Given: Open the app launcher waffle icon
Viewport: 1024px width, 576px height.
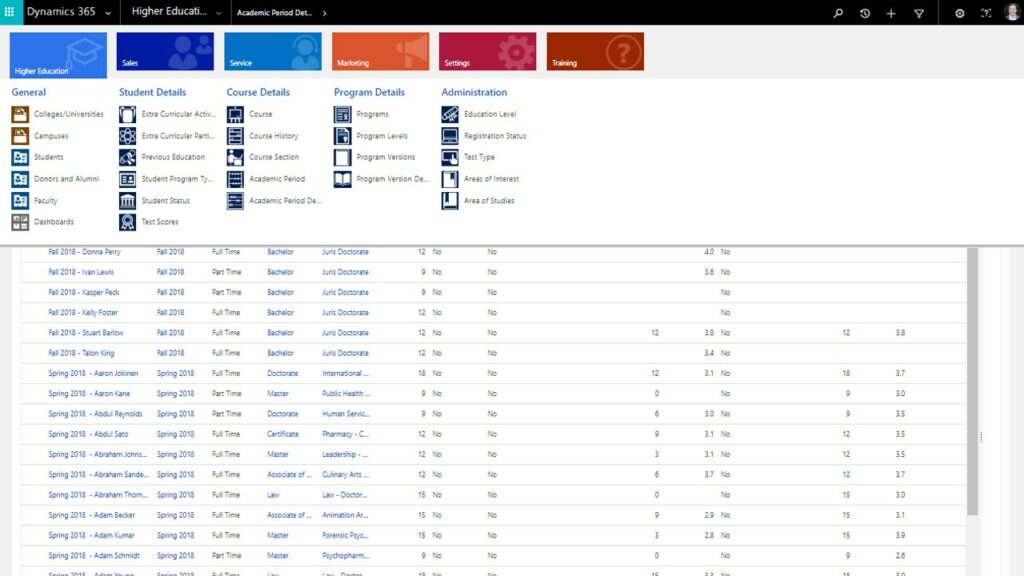Looking at the screenshot, I should (x=9, y=12).
